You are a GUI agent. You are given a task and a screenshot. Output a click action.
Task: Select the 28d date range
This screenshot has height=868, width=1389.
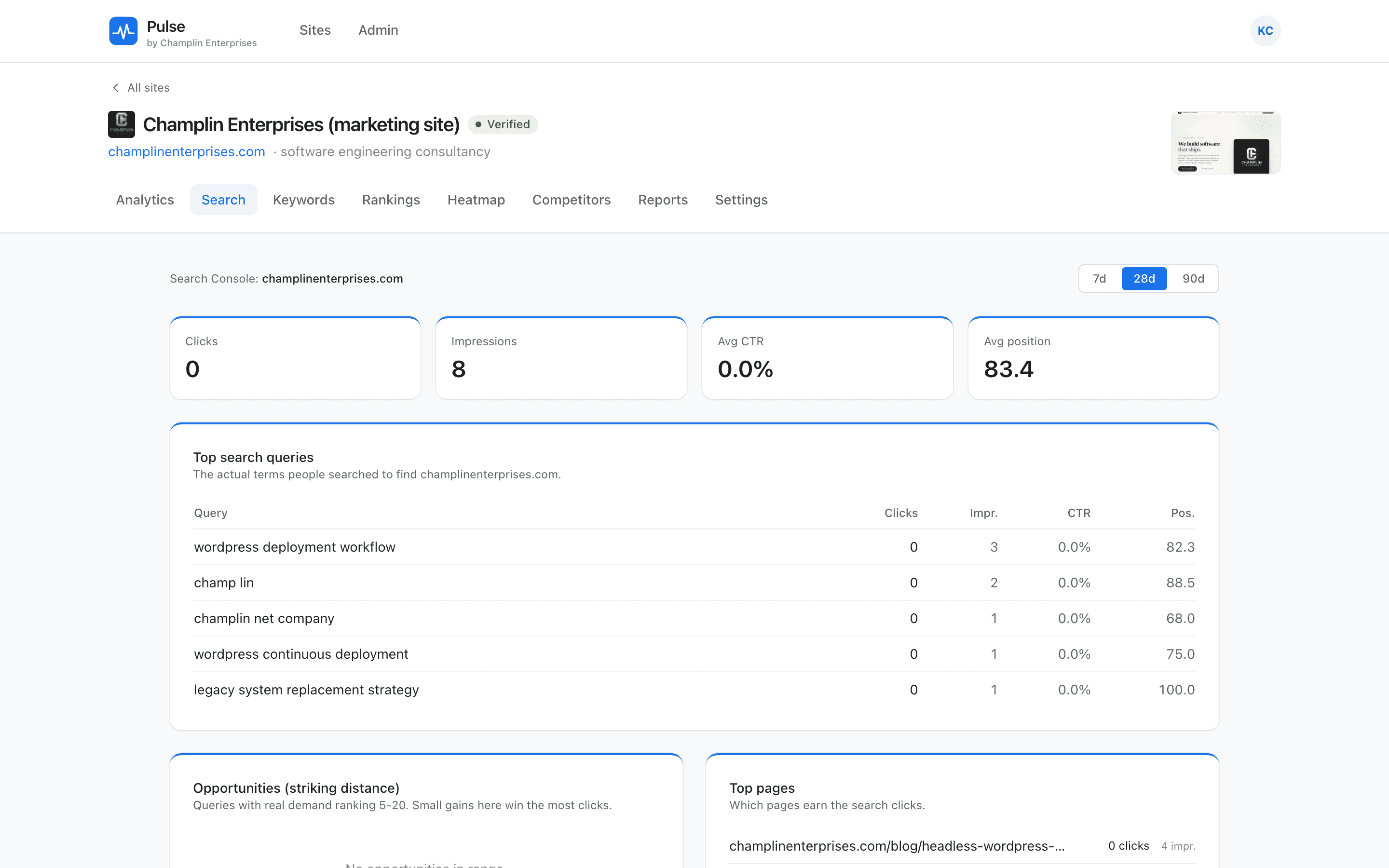point(1144,279)
